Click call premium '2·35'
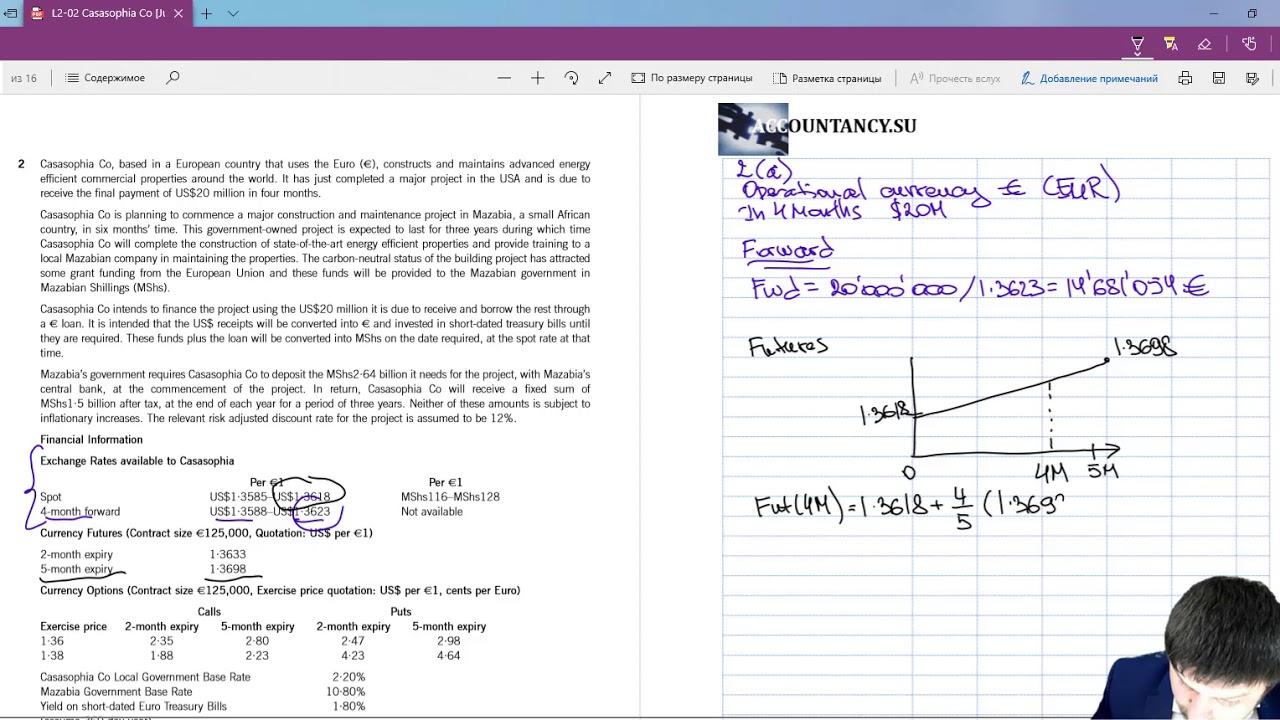This screenshot has height=720, width=1280. point(161,641)
